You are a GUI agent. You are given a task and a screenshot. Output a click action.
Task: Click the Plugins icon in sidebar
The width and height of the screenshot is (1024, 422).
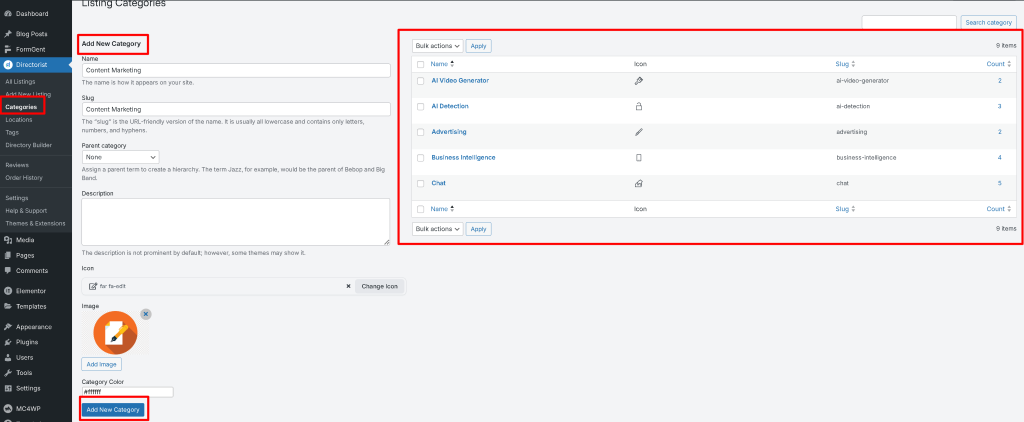click(8, 341)
